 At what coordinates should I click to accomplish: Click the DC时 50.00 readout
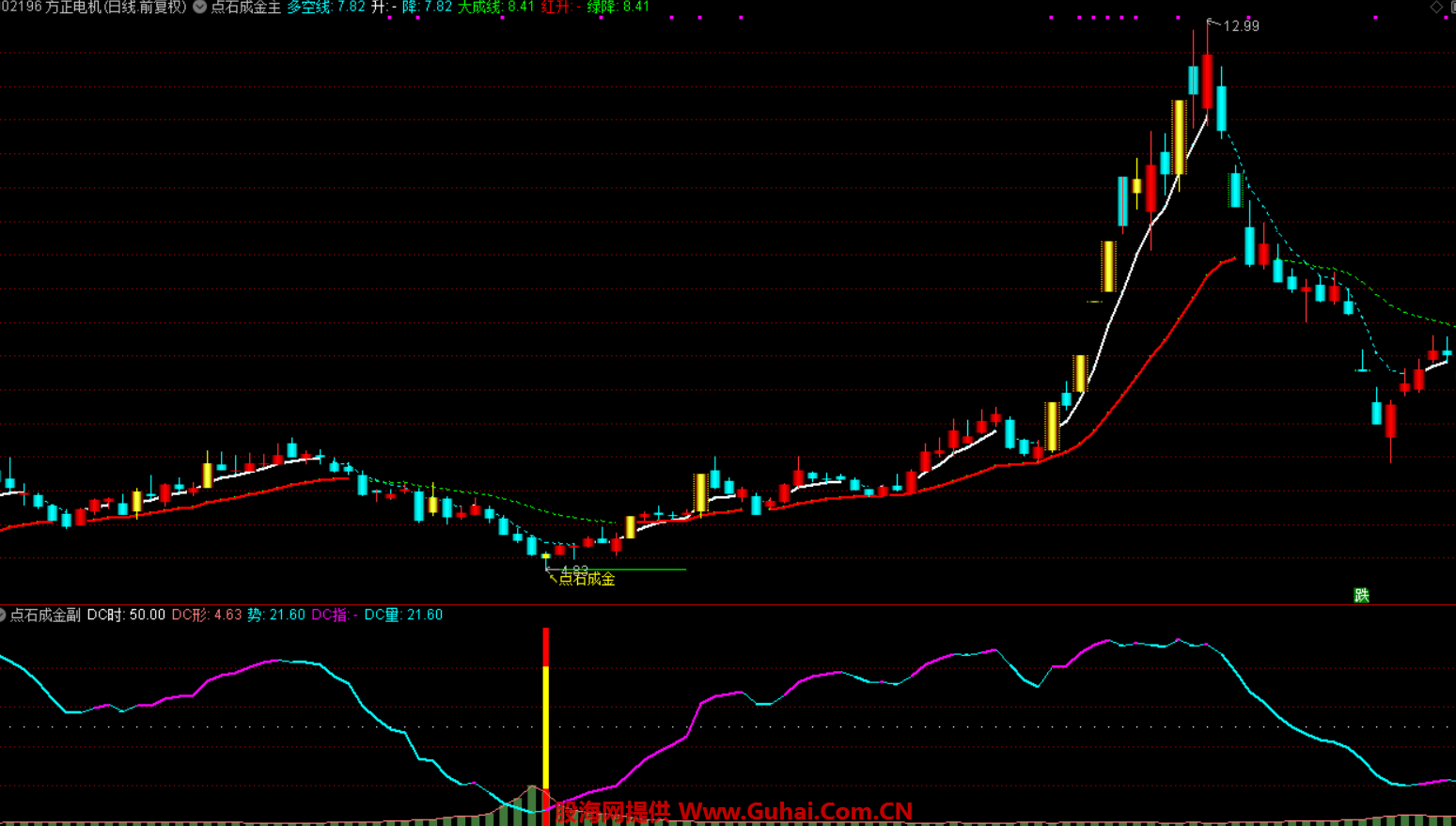126,615
